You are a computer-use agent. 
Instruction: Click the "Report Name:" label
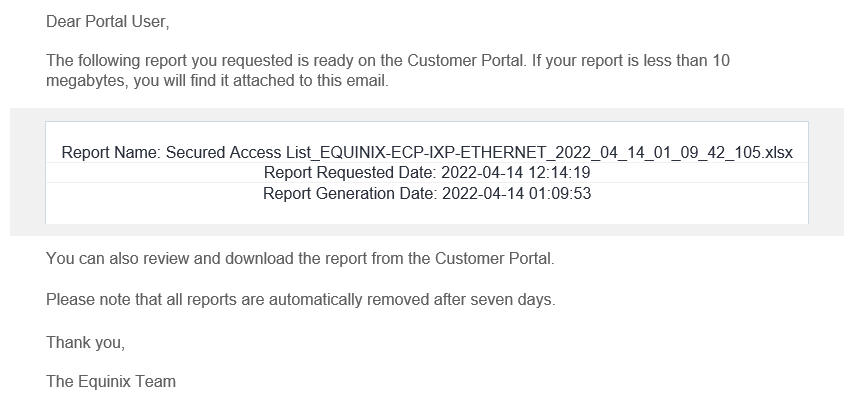pos(111,153)
